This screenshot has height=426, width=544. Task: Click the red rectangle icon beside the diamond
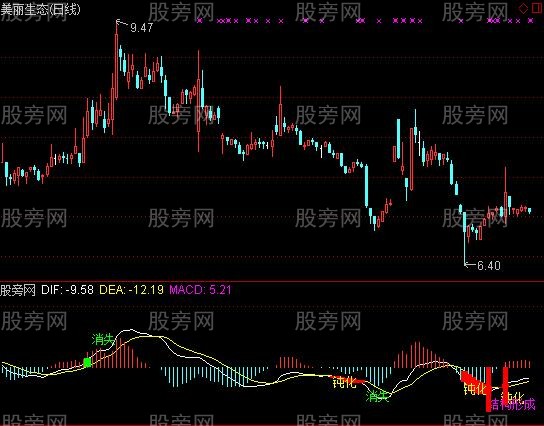pyautogui.click(x=536, y=9)
